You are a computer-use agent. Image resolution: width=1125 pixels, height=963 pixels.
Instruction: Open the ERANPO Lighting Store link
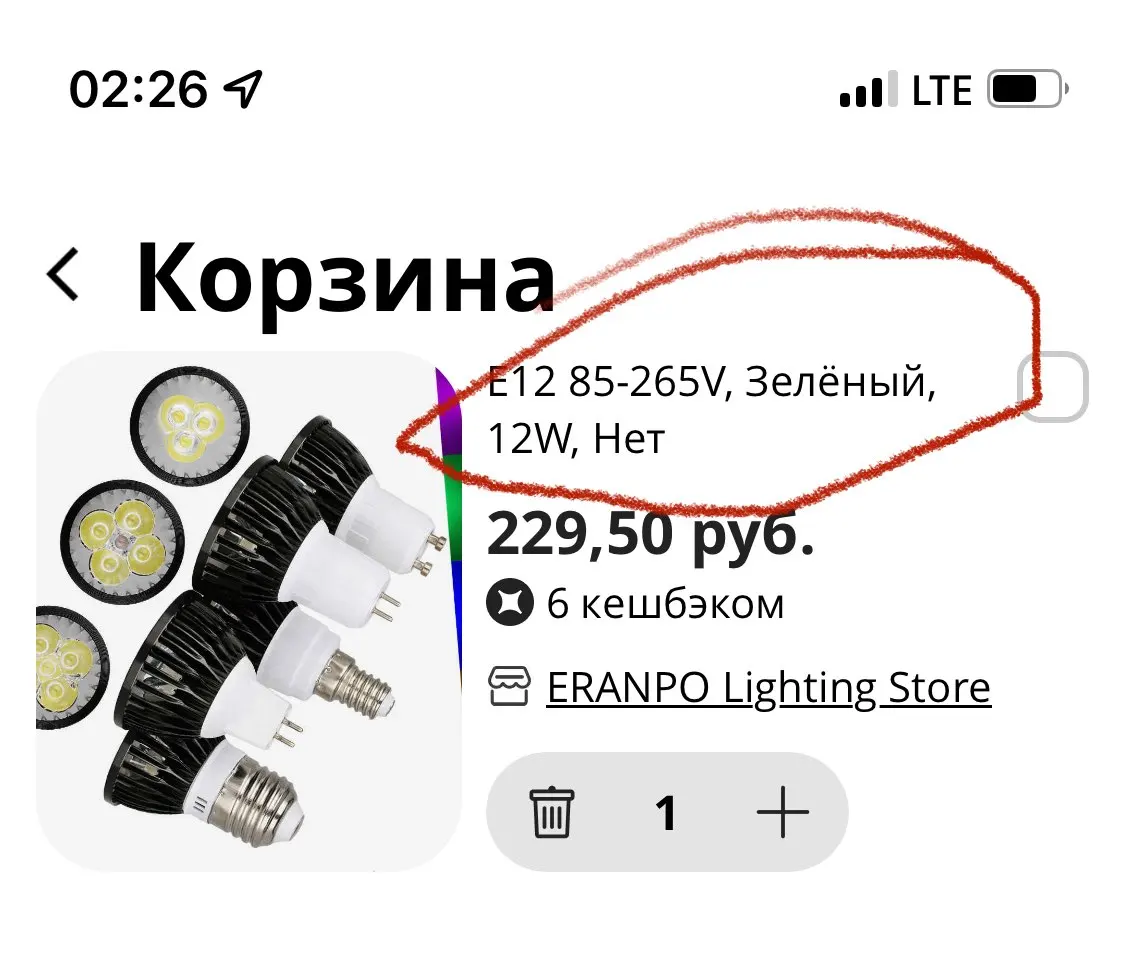pos(768,687)
